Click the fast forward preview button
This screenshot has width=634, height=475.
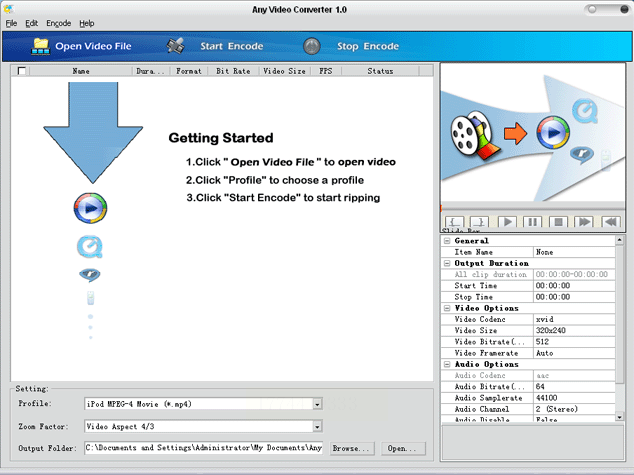[x=584, y=222]
